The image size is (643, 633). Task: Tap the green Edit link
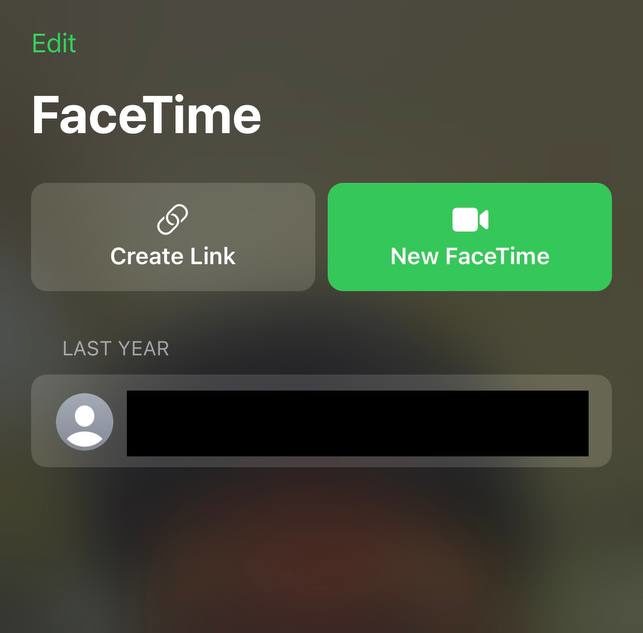[54, 43]
